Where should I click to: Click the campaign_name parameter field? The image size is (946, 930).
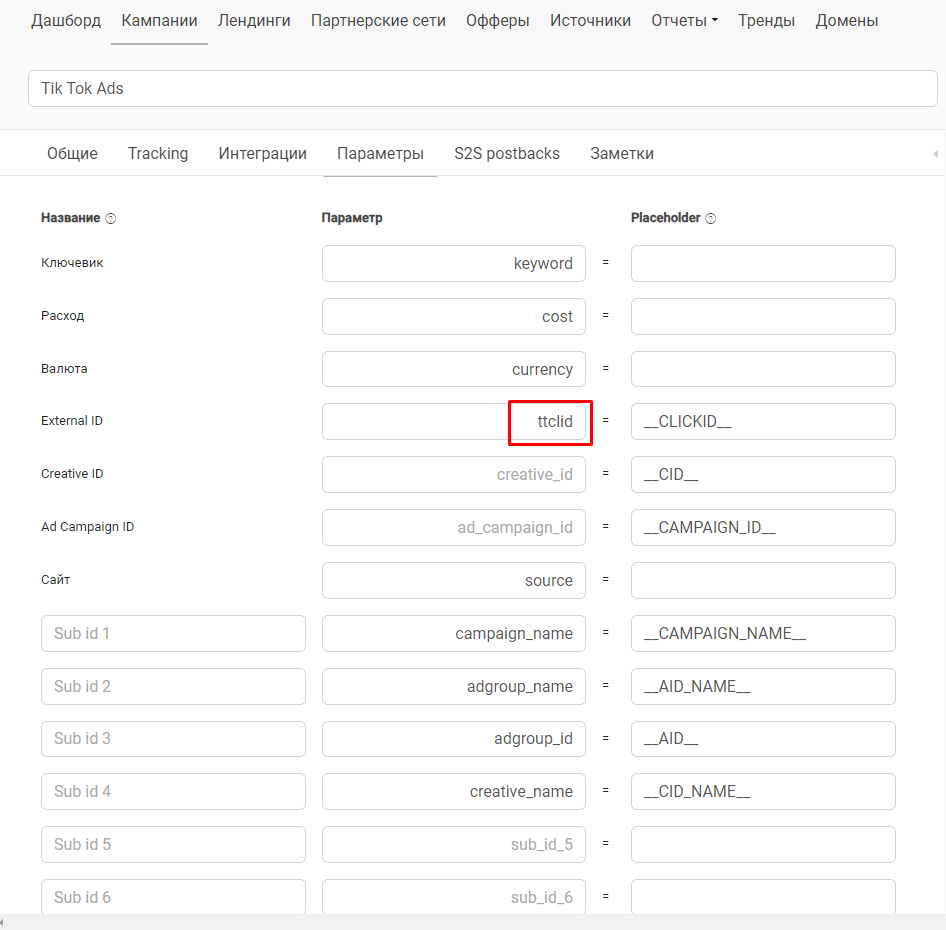454,633
